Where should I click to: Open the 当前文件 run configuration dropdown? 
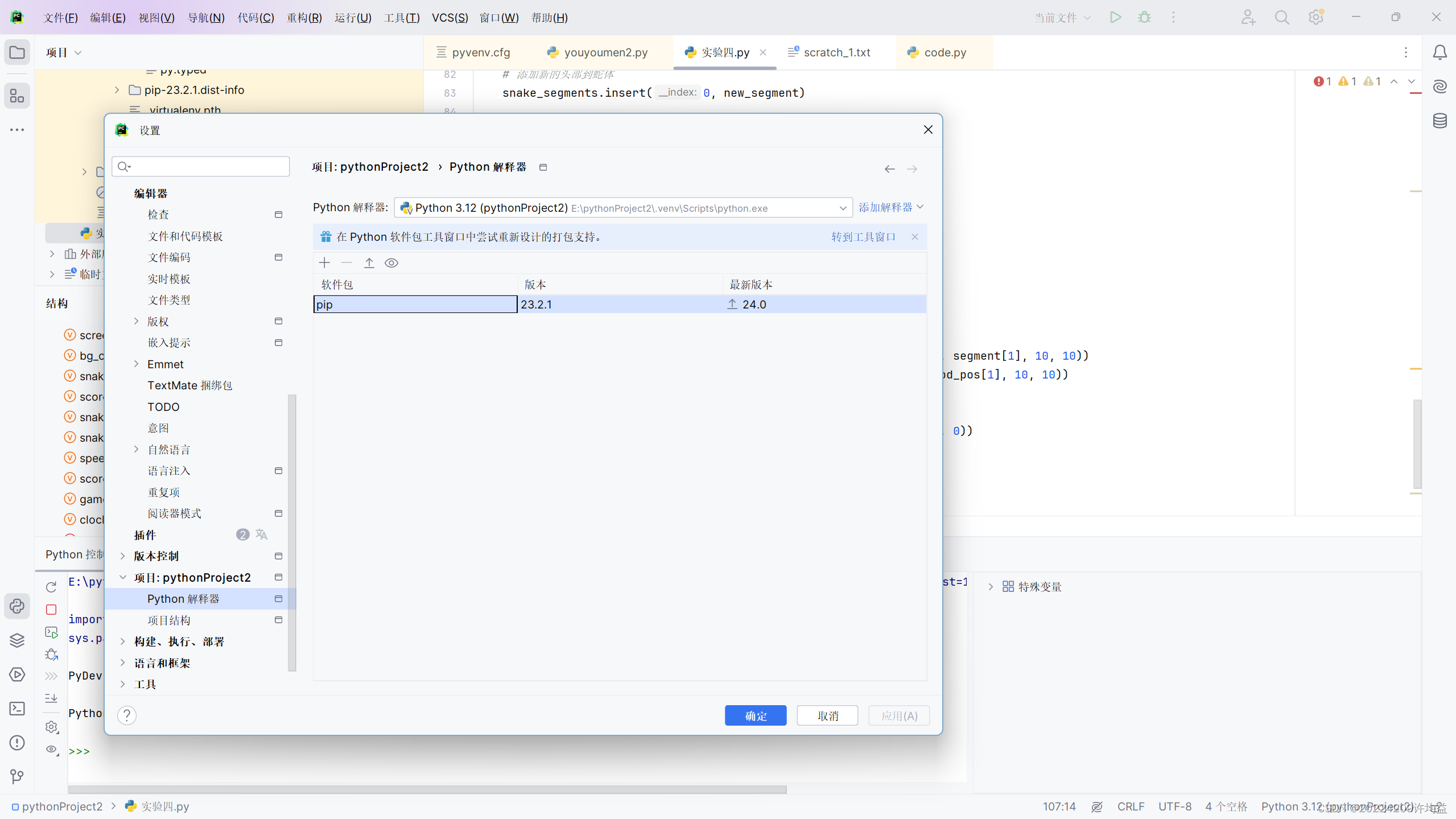tap(1062, 18)
